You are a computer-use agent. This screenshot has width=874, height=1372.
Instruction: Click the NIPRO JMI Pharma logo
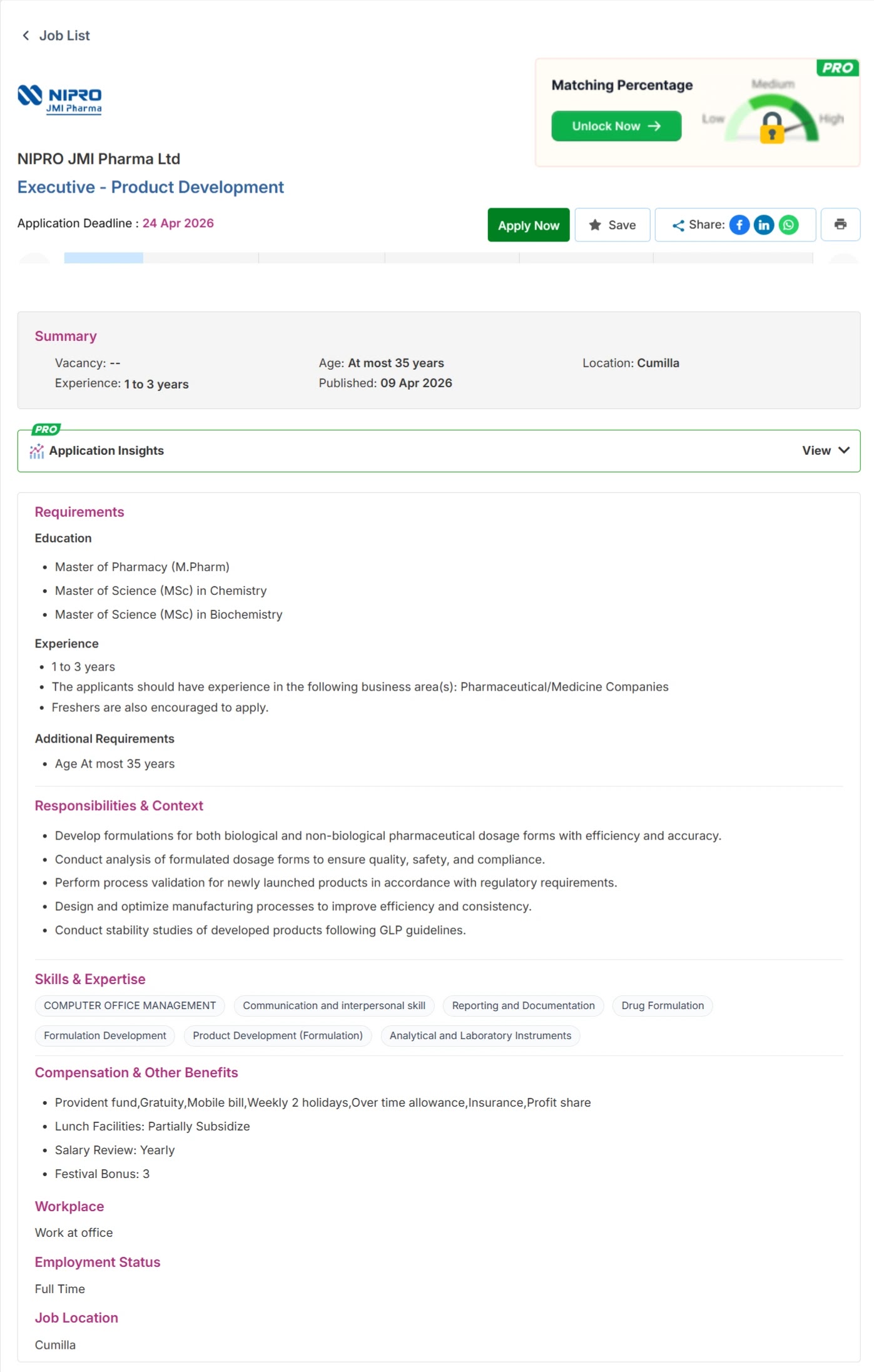click(x=60, y=99)
